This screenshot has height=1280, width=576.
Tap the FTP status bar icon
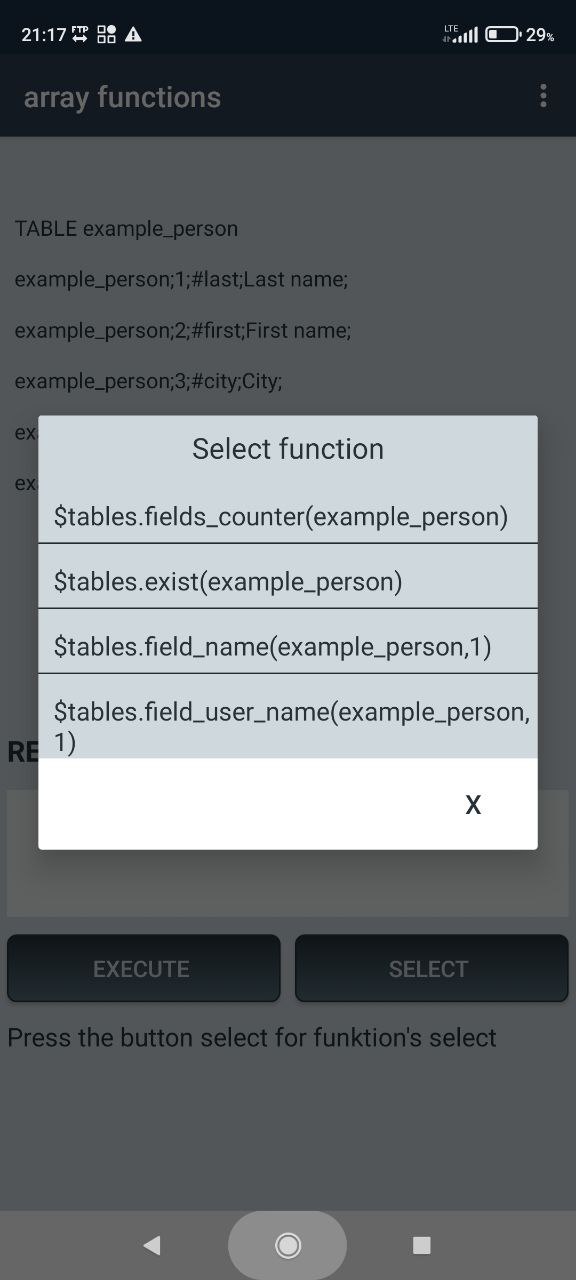coord(81,34)
